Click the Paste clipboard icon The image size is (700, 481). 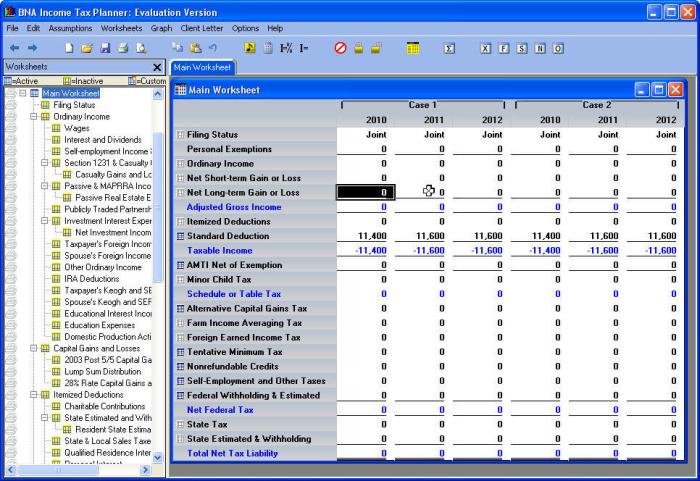[x=196, y=48]
